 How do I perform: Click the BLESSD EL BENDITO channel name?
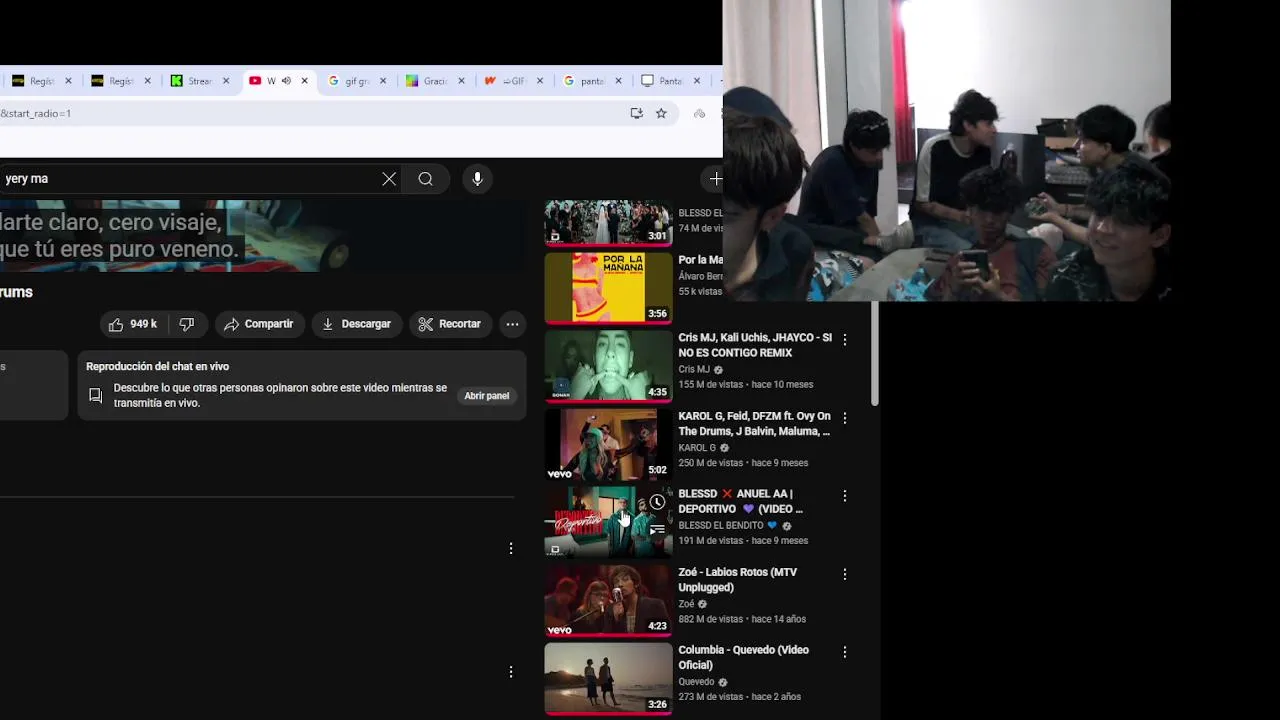[x=720, y=525]
